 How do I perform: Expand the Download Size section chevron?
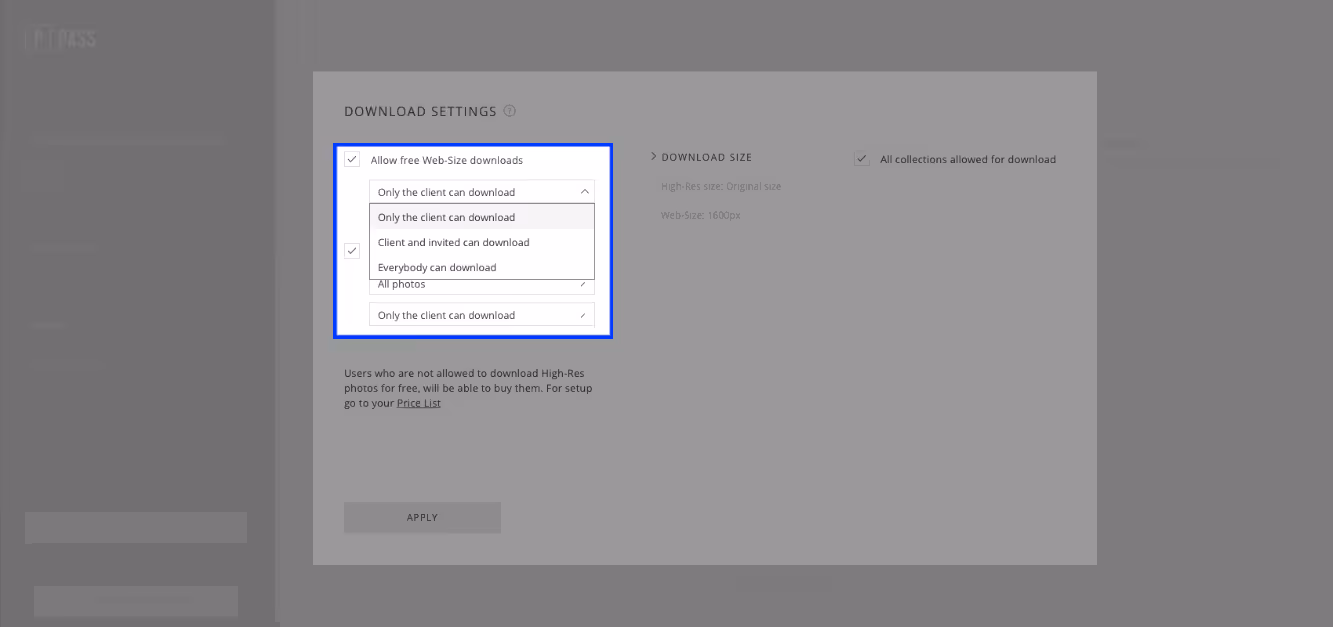pyautogui.click(x=654, y=156)
